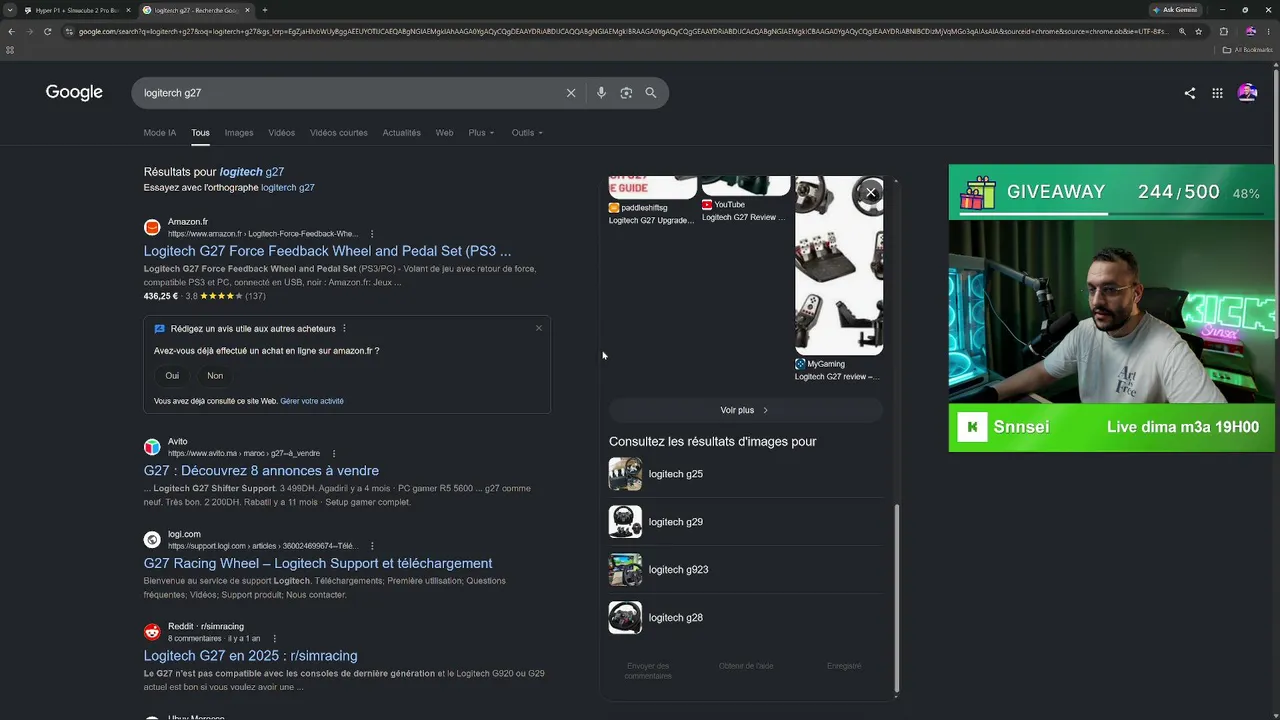Select the logitech g25 image suggestion
This screenshot has height=720, width=1280.
[745, 474]
